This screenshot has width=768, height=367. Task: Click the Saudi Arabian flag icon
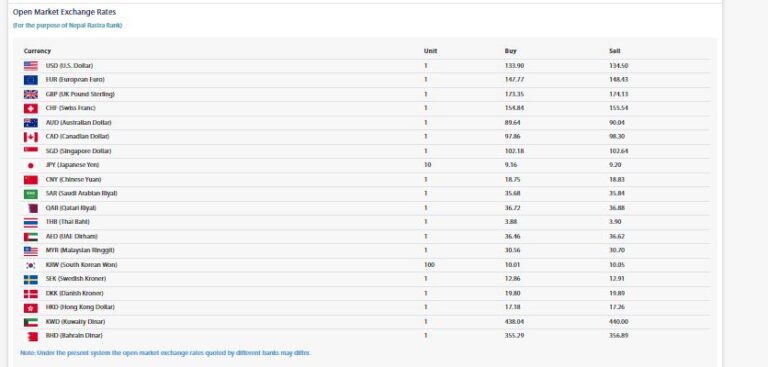[x=30, y=194]
